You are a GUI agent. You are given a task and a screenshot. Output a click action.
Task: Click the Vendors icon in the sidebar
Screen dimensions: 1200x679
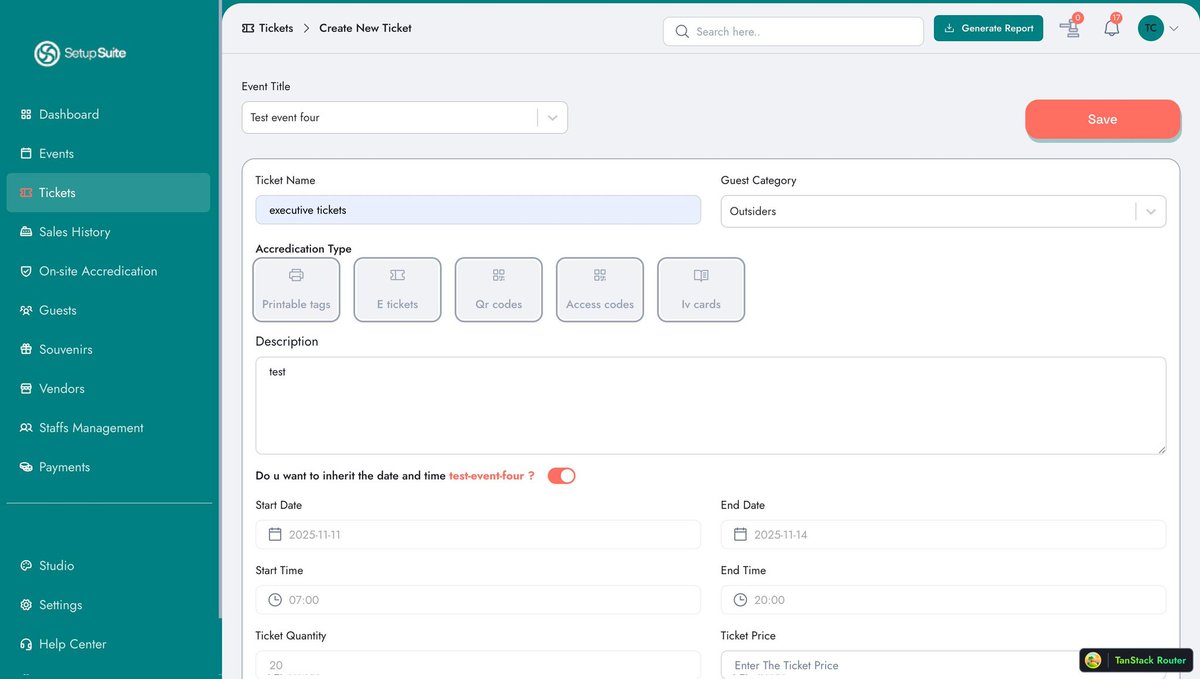click(26, 389)
